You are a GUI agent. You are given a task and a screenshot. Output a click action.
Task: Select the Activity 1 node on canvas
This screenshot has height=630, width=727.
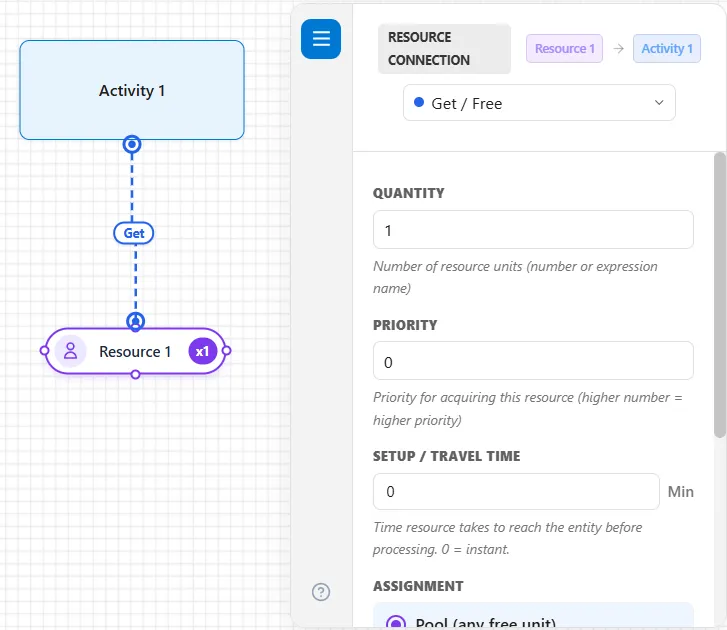(132, 90)
